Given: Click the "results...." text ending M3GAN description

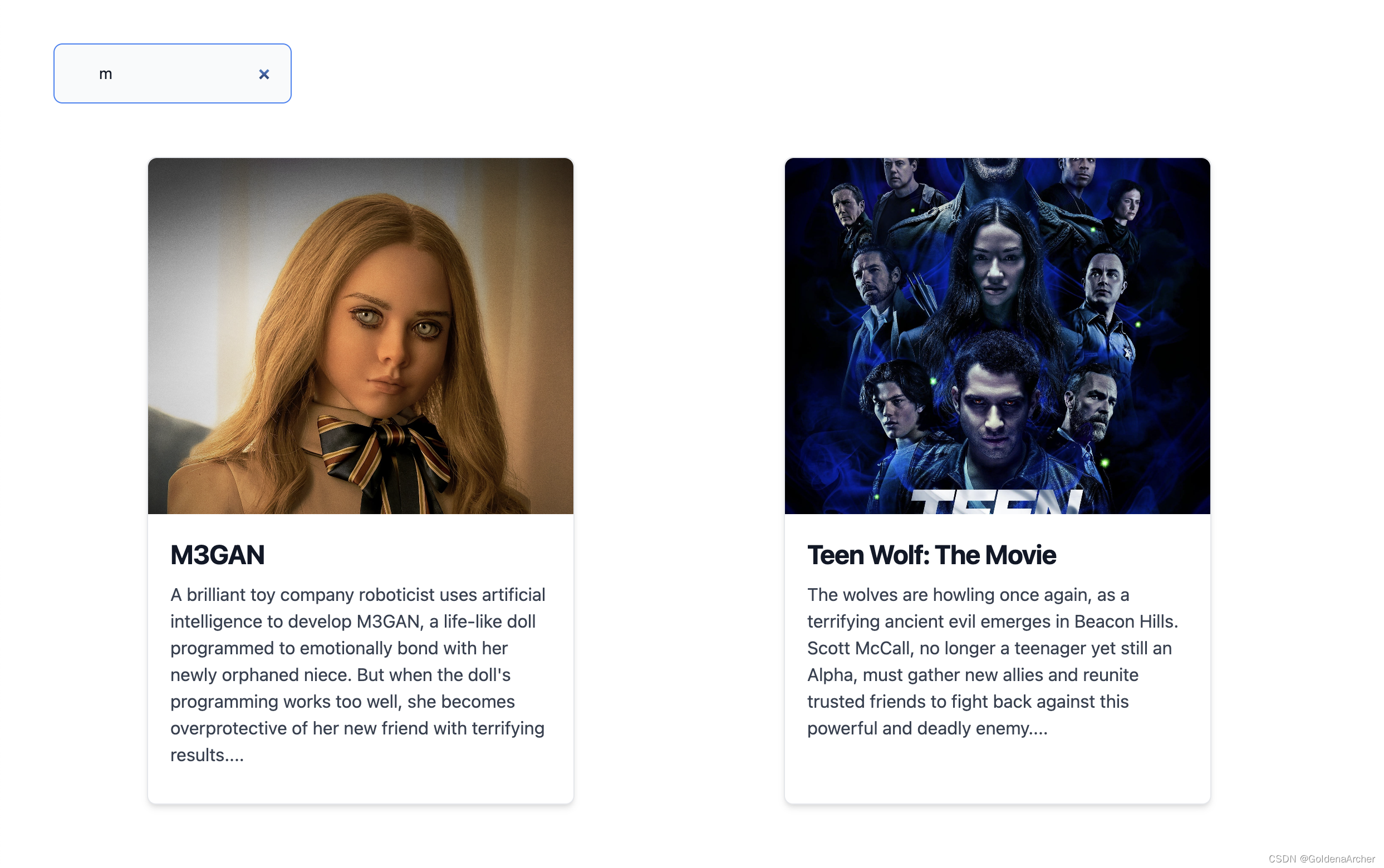Looking at the screenshot, I should point(207,755).
